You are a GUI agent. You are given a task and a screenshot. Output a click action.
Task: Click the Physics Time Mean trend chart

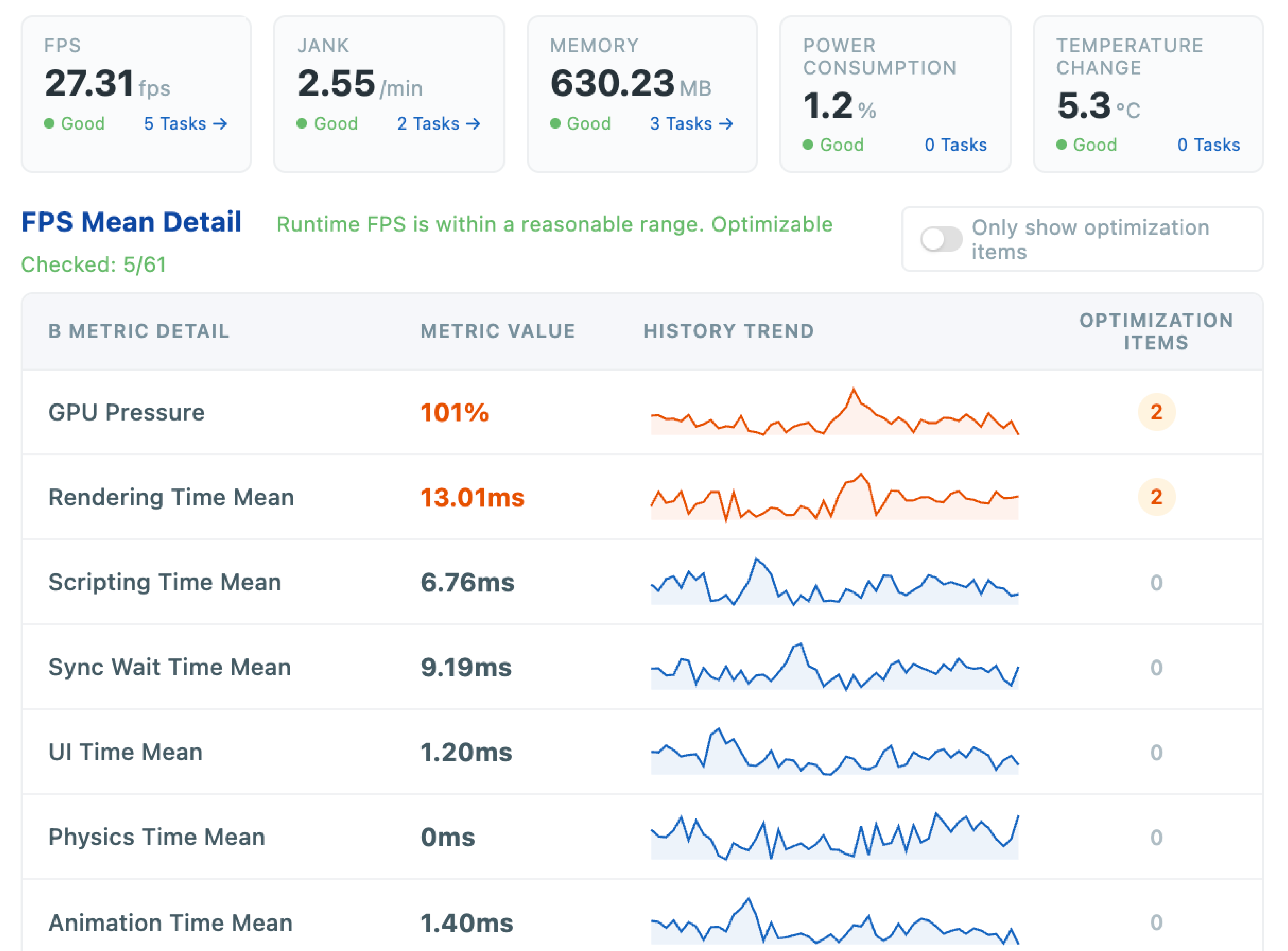[x=835, y=836]
